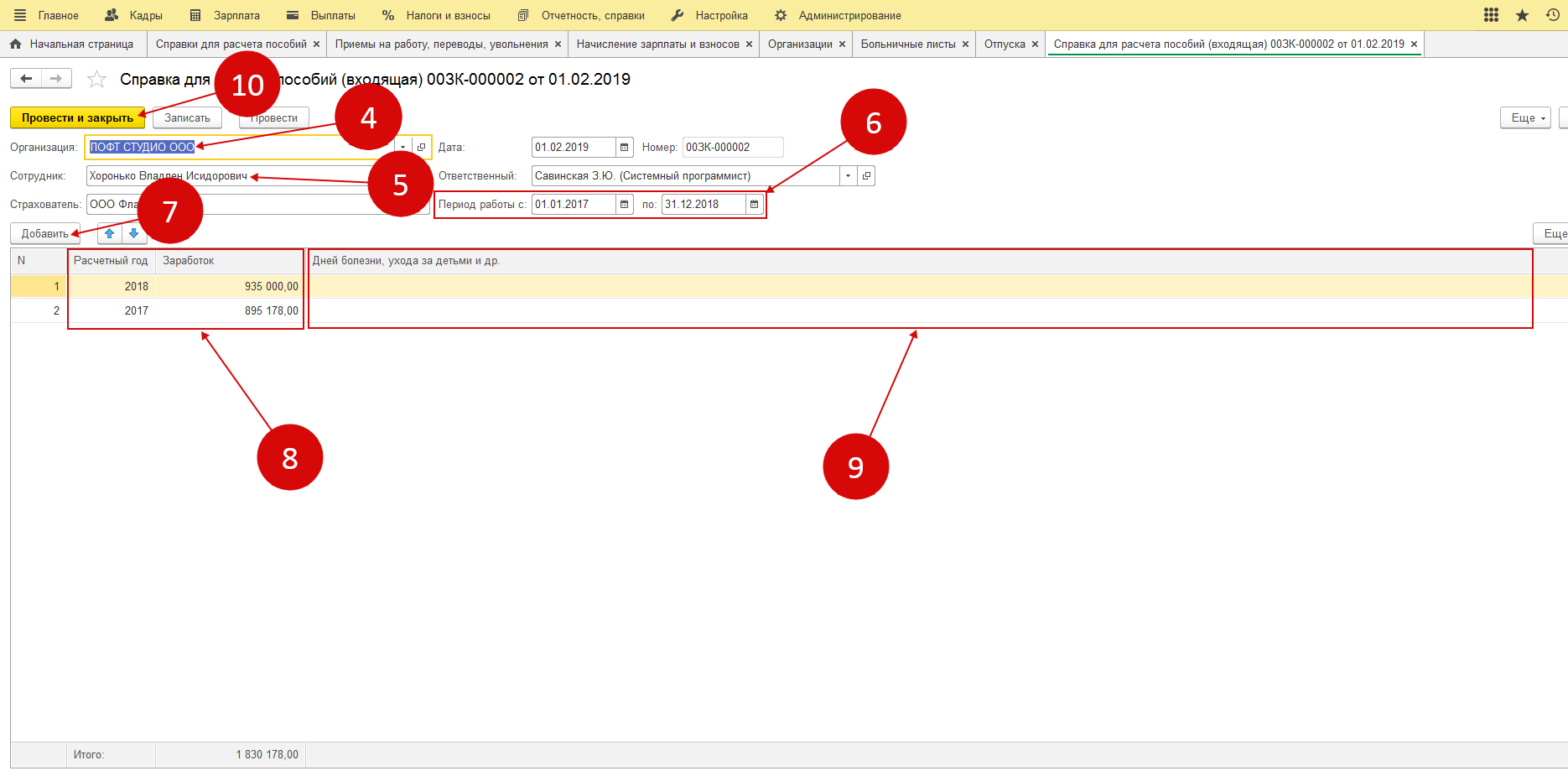This screenshot has height=776, width=1568.
Task: Close the Отпуска tab
Action: (x=1035, y=44)
